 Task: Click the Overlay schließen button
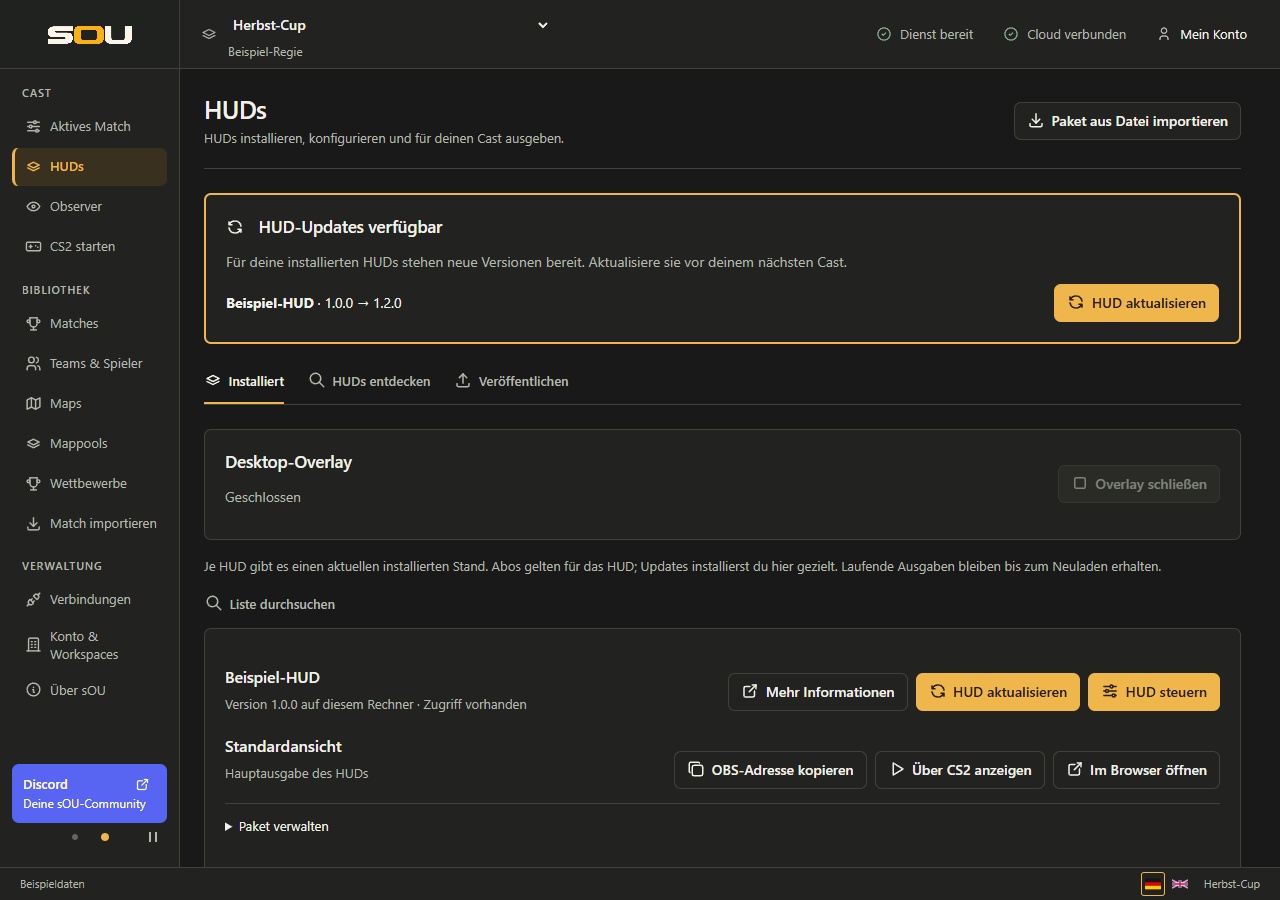click(x=1139, y=484)
